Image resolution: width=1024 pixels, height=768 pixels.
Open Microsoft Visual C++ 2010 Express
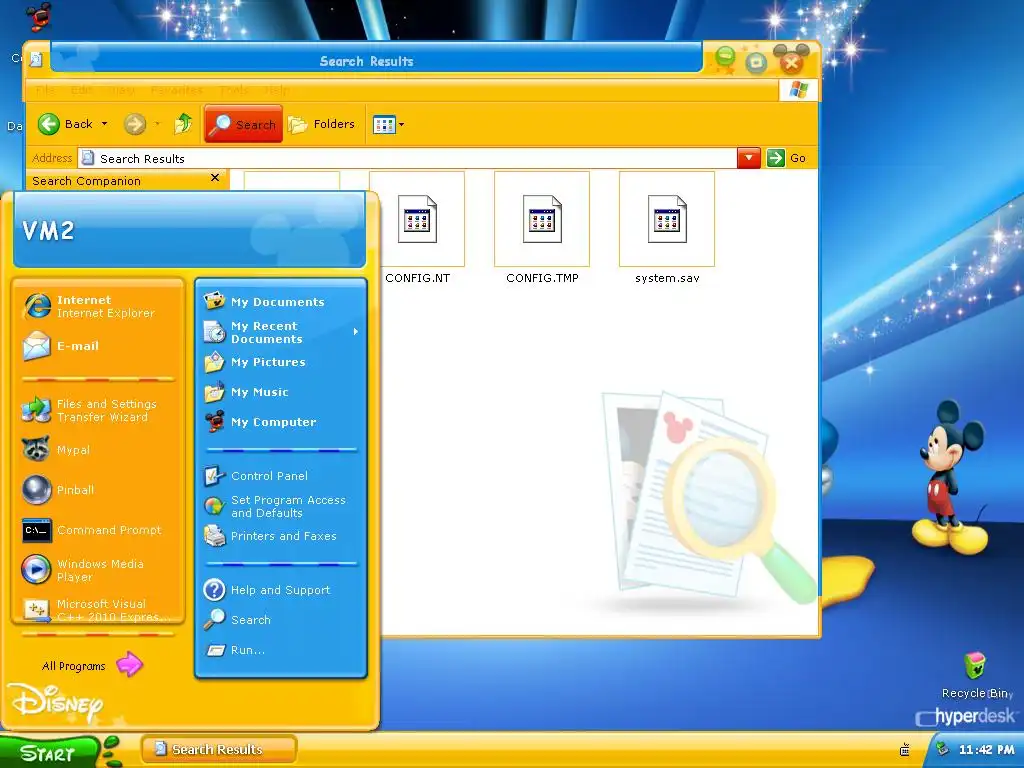pos(98,609)
